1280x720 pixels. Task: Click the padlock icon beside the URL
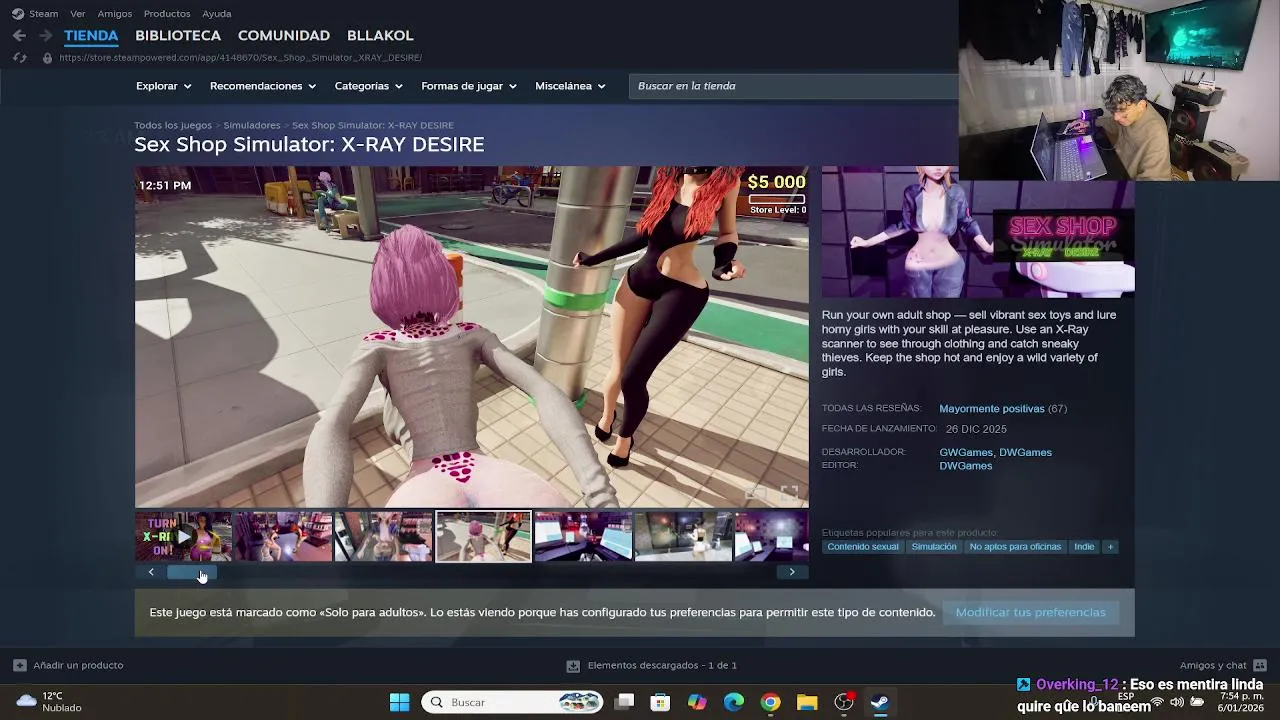click(47, 58)
